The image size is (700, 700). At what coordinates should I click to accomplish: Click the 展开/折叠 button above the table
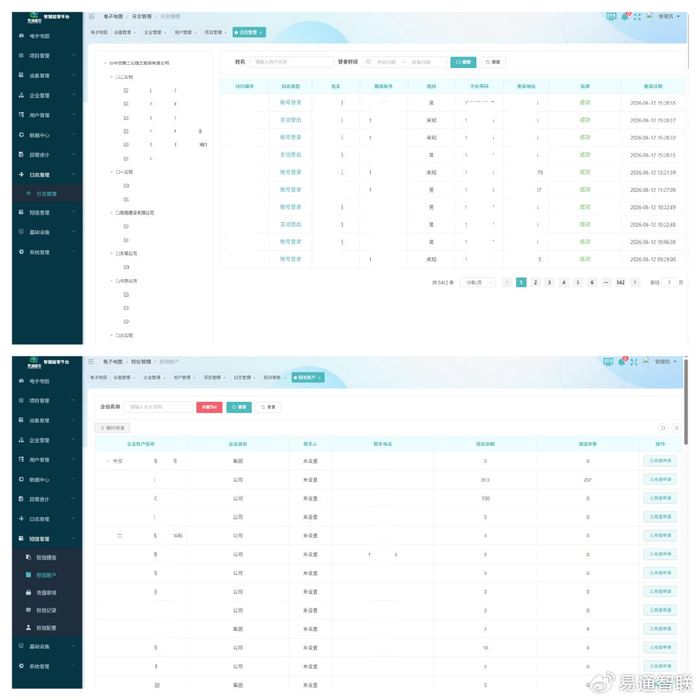point(112,428)
